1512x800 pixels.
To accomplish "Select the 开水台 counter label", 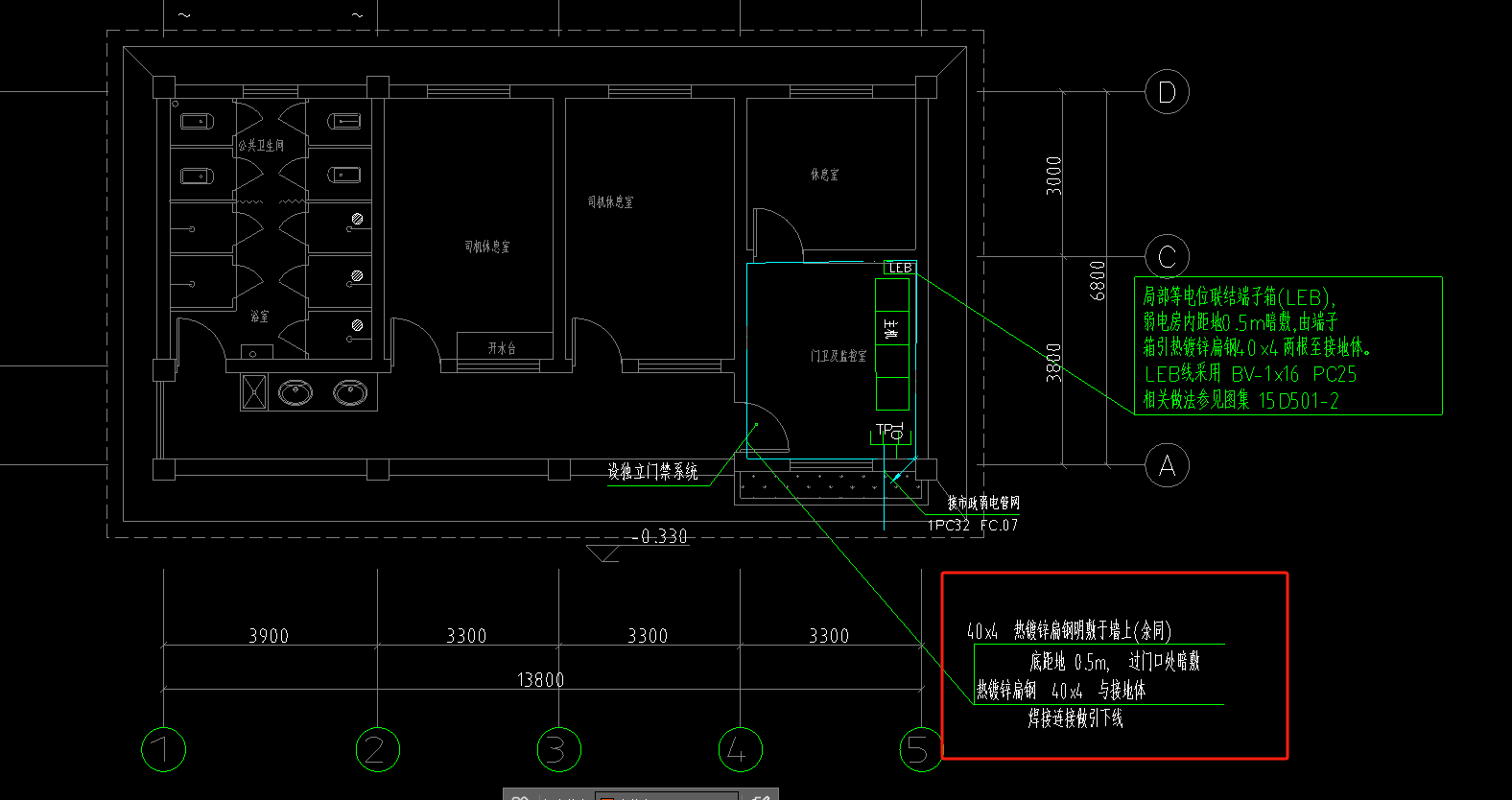I will point(502,348).
